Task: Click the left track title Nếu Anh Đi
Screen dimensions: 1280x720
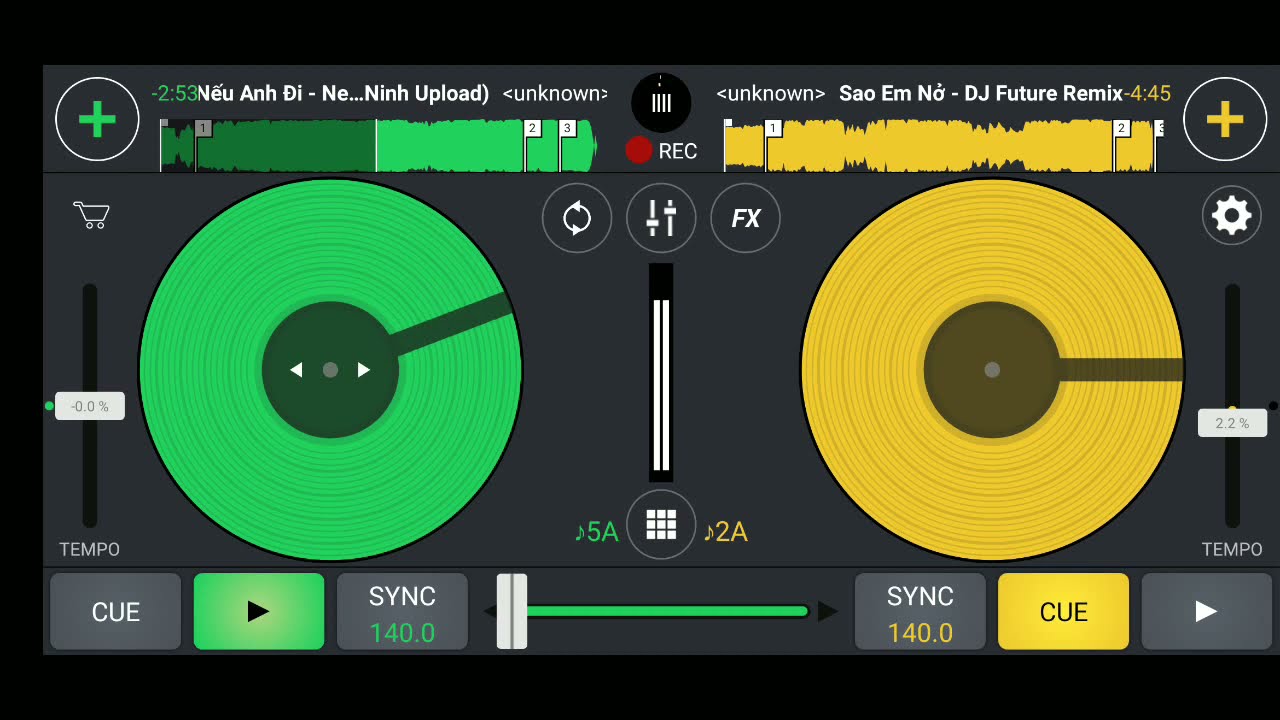Action: [344, 93]
